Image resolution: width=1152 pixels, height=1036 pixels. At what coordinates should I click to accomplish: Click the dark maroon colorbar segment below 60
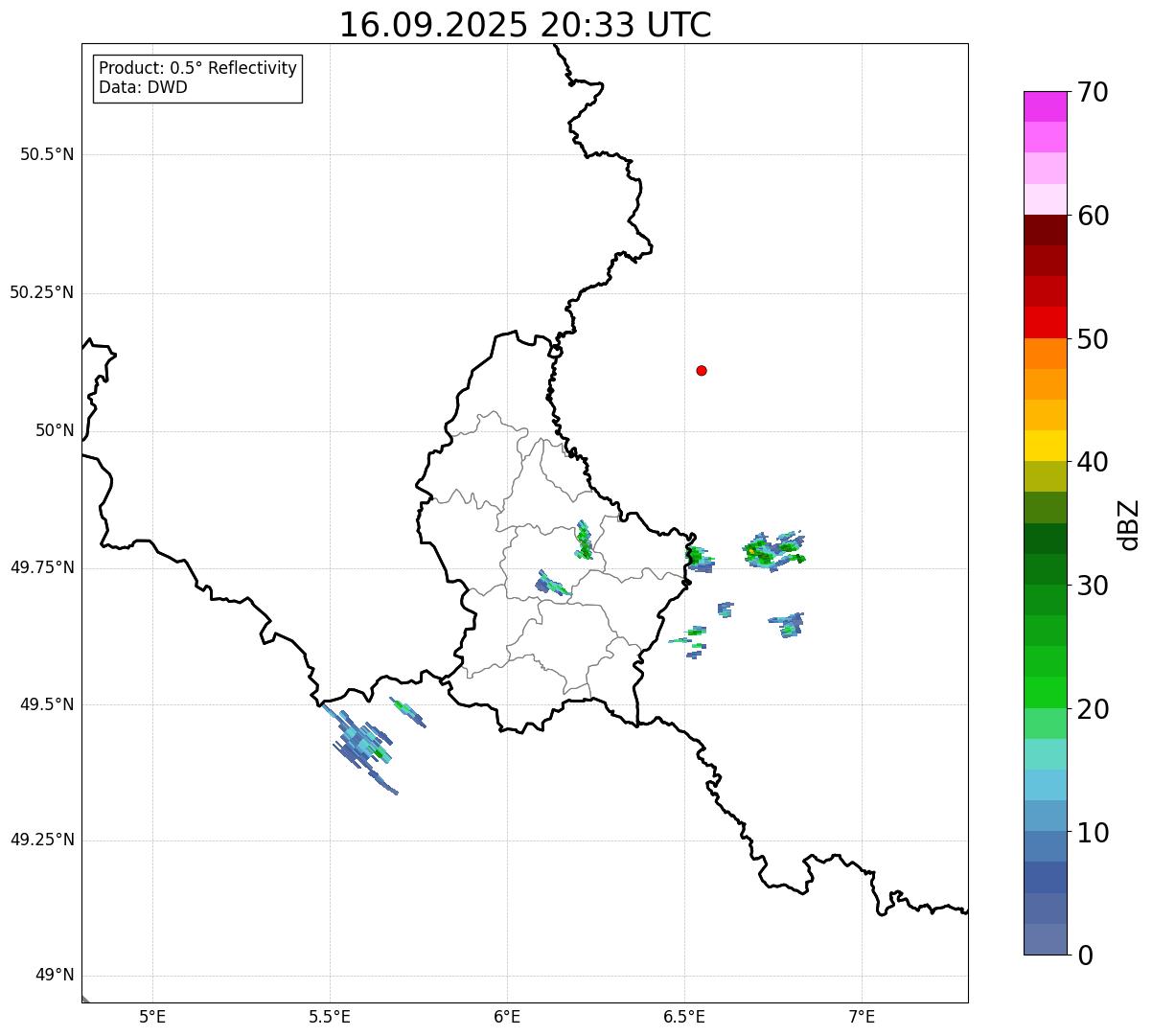[x=1046, y=230]
